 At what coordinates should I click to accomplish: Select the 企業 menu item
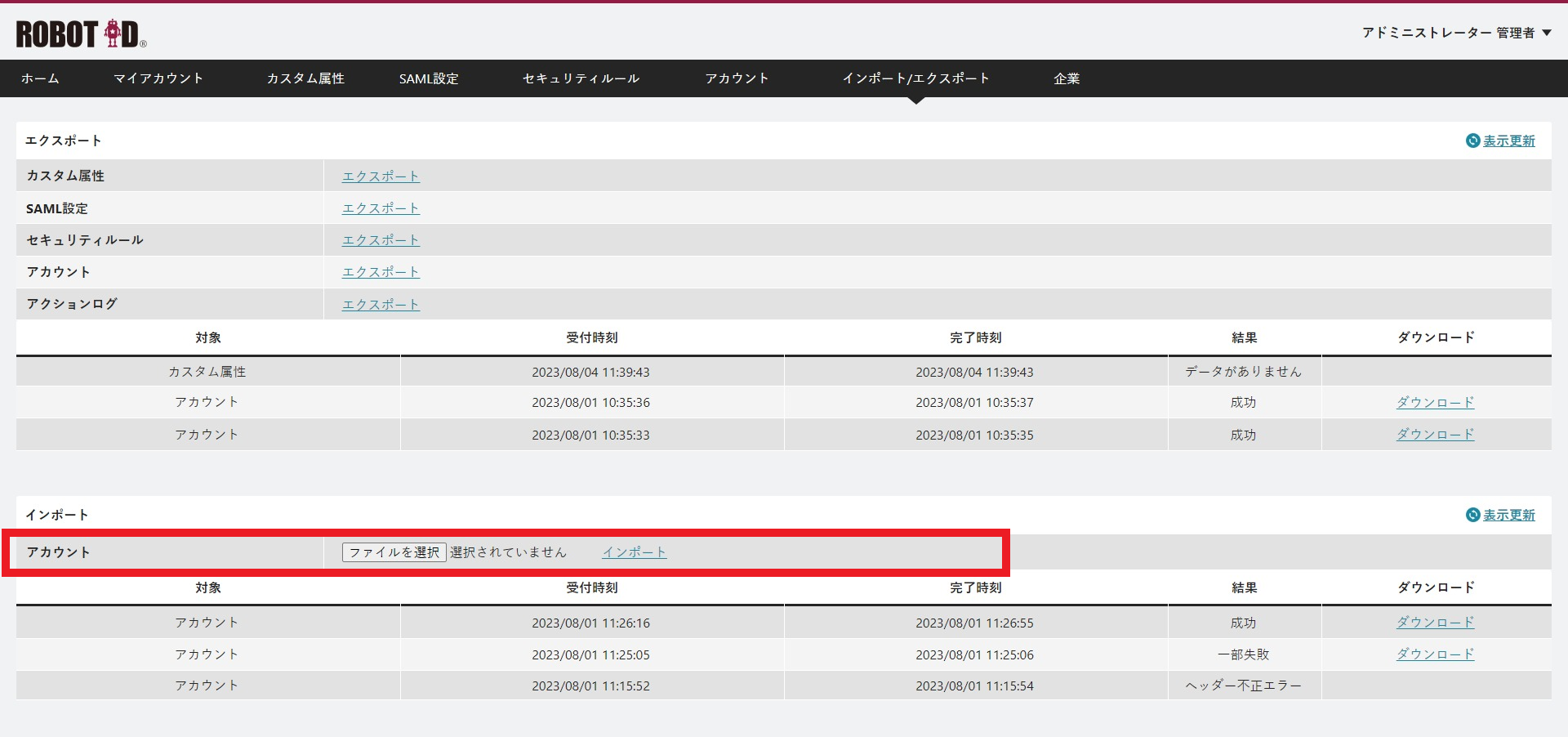[1067, 78]
